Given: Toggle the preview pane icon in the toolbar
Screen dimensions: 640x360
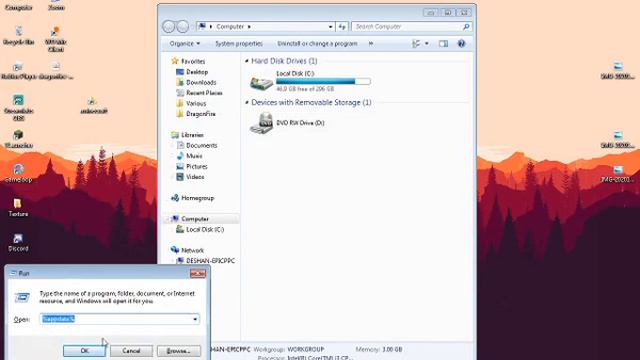Looking at the screenshot, I should [443, 44].
